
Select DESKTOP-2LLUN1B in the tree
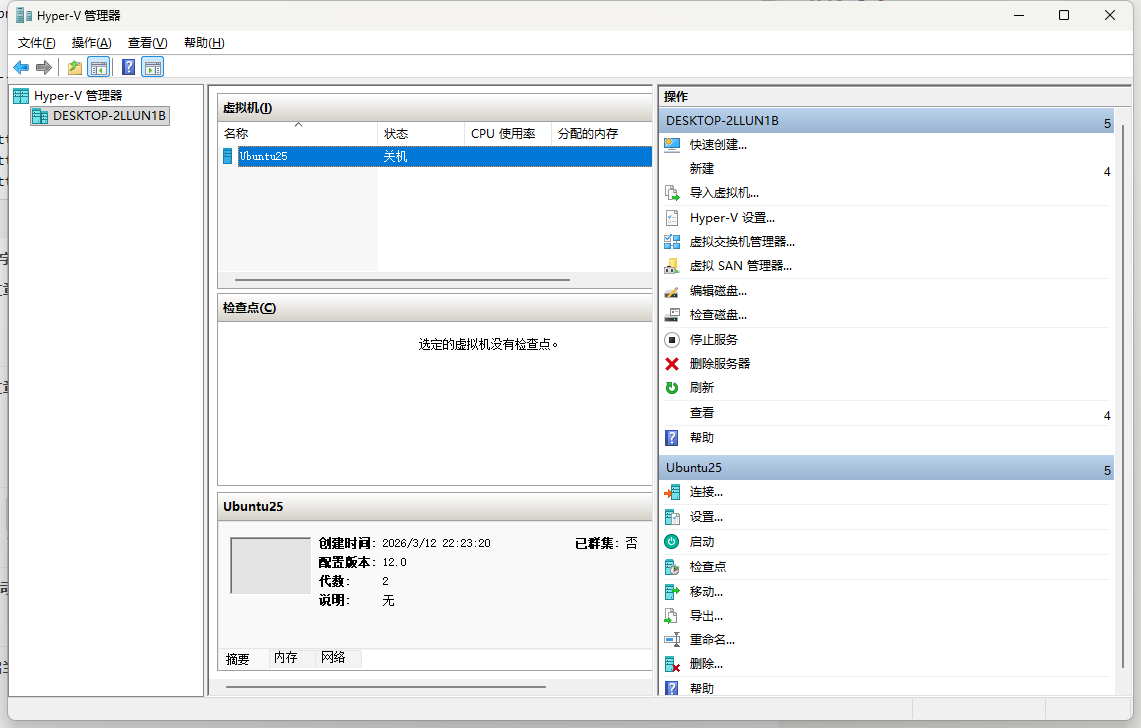click(x=109, y=116)
